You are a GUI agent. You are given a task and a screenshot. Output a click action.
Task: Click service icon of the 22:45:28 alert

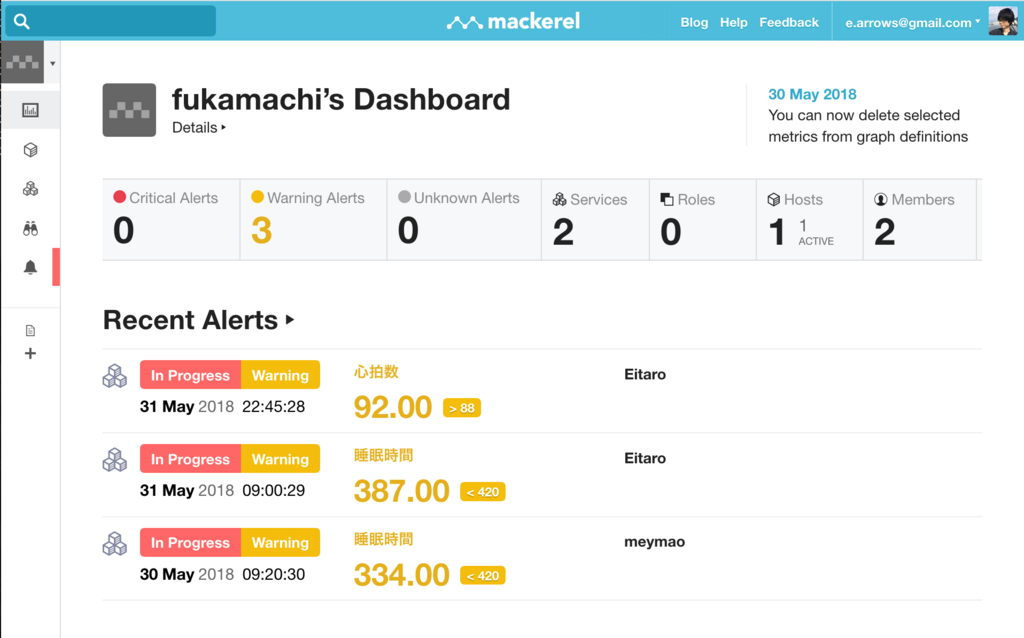click(x=115, y=375)
